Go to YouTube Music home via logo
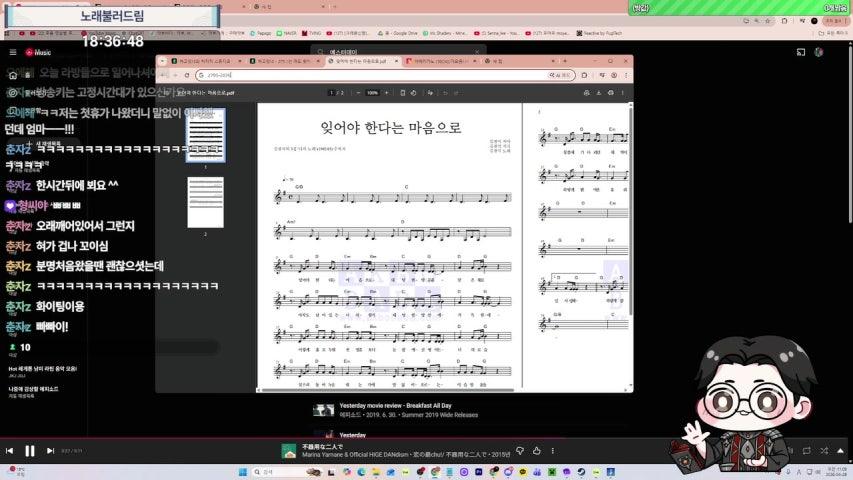This screenshot has height=480, width=853. (x=38, y=52)
